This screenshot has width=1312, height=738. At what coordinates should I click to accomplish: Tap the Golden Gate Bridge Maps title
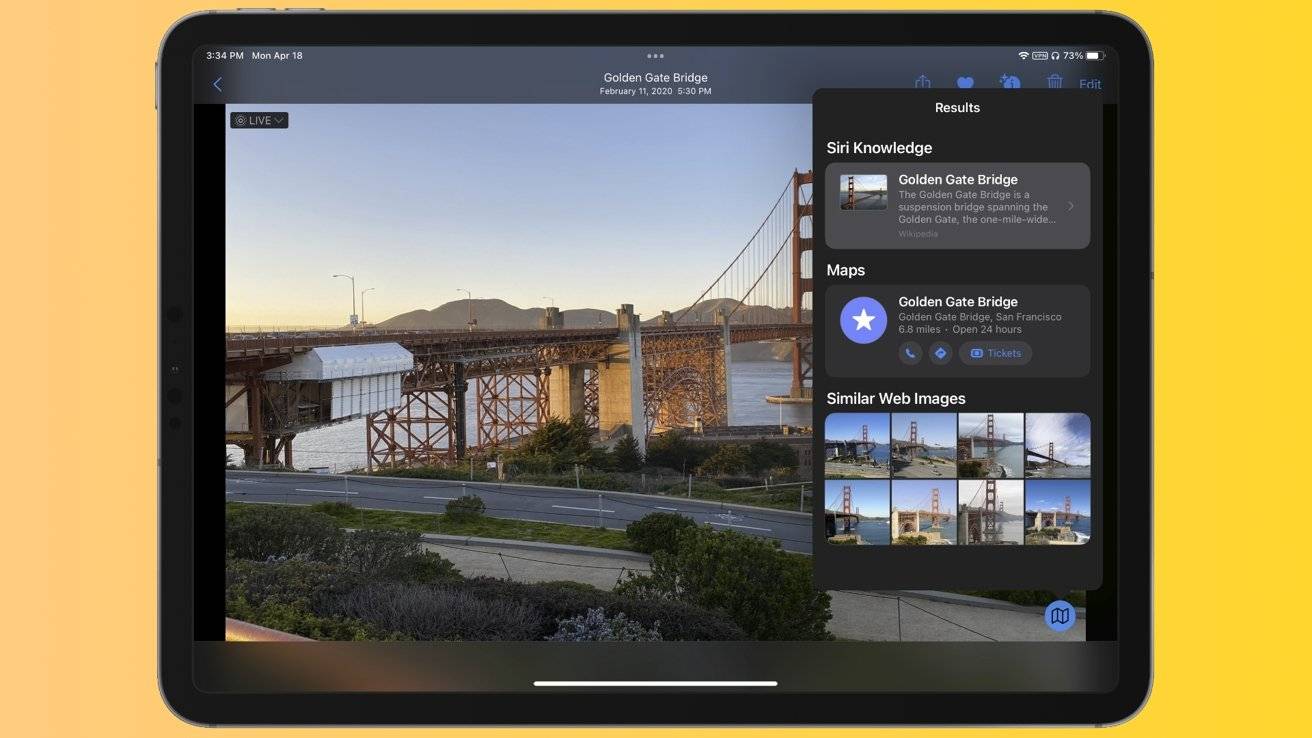click(x=958, y=301)
